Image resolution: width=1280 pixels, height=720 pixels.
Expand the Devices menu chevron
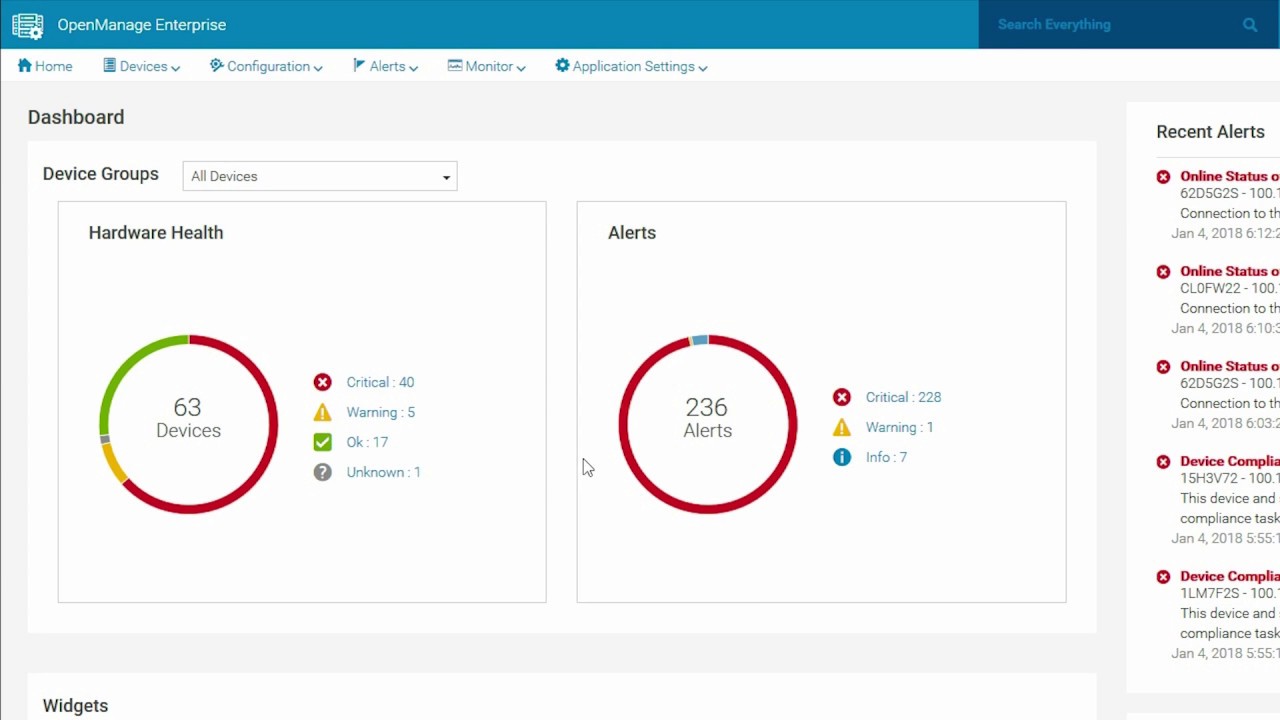tap(176, 68)
